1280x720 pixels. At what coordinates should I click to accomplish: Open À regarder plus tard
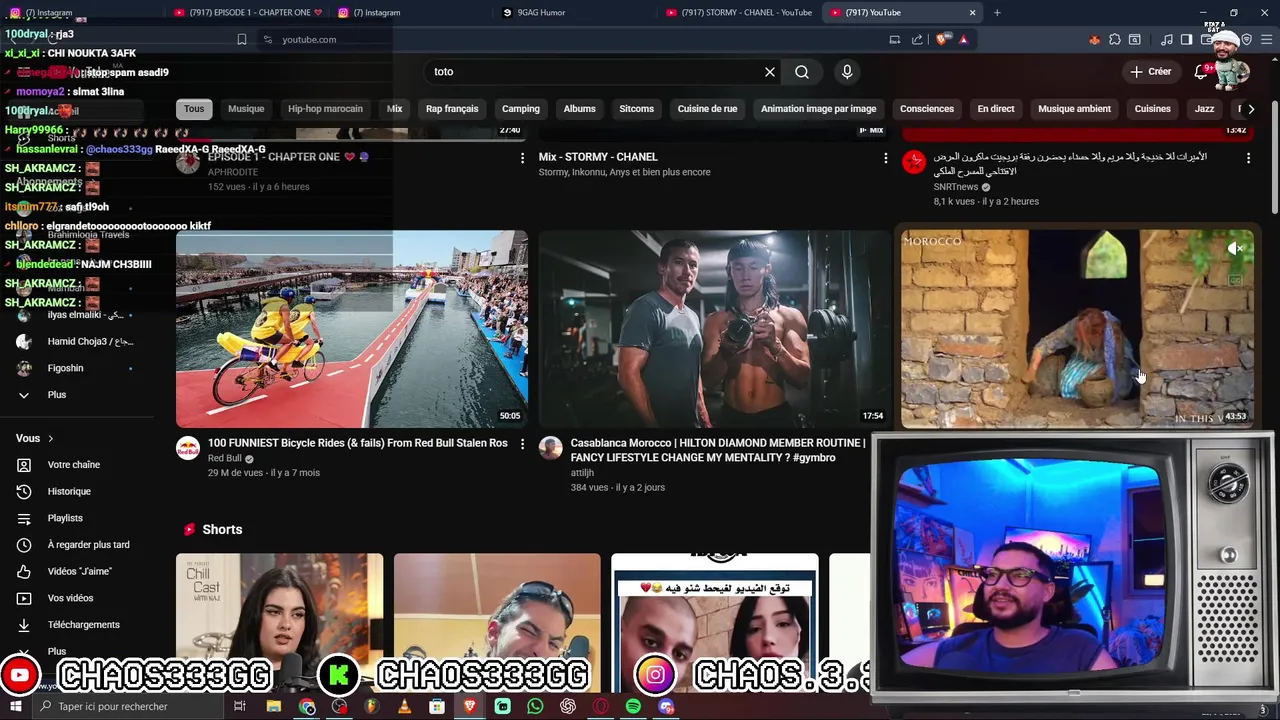88,545
